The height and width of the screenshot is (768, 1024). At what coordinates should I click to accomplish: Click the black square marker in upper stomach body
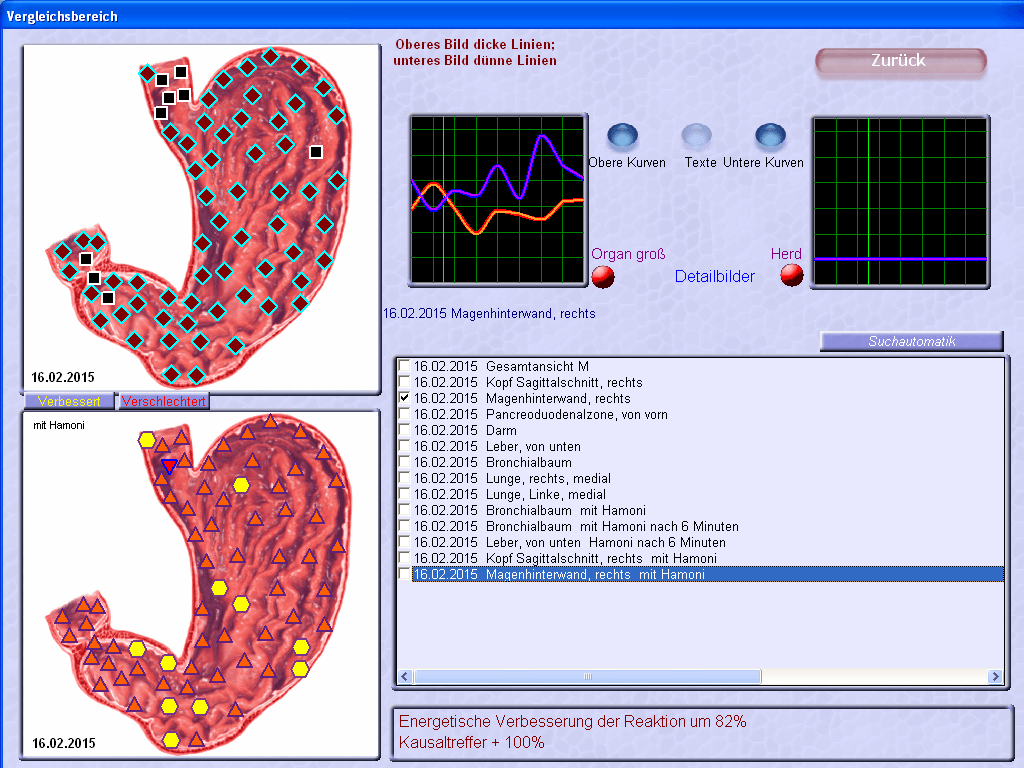coord(316,152)
